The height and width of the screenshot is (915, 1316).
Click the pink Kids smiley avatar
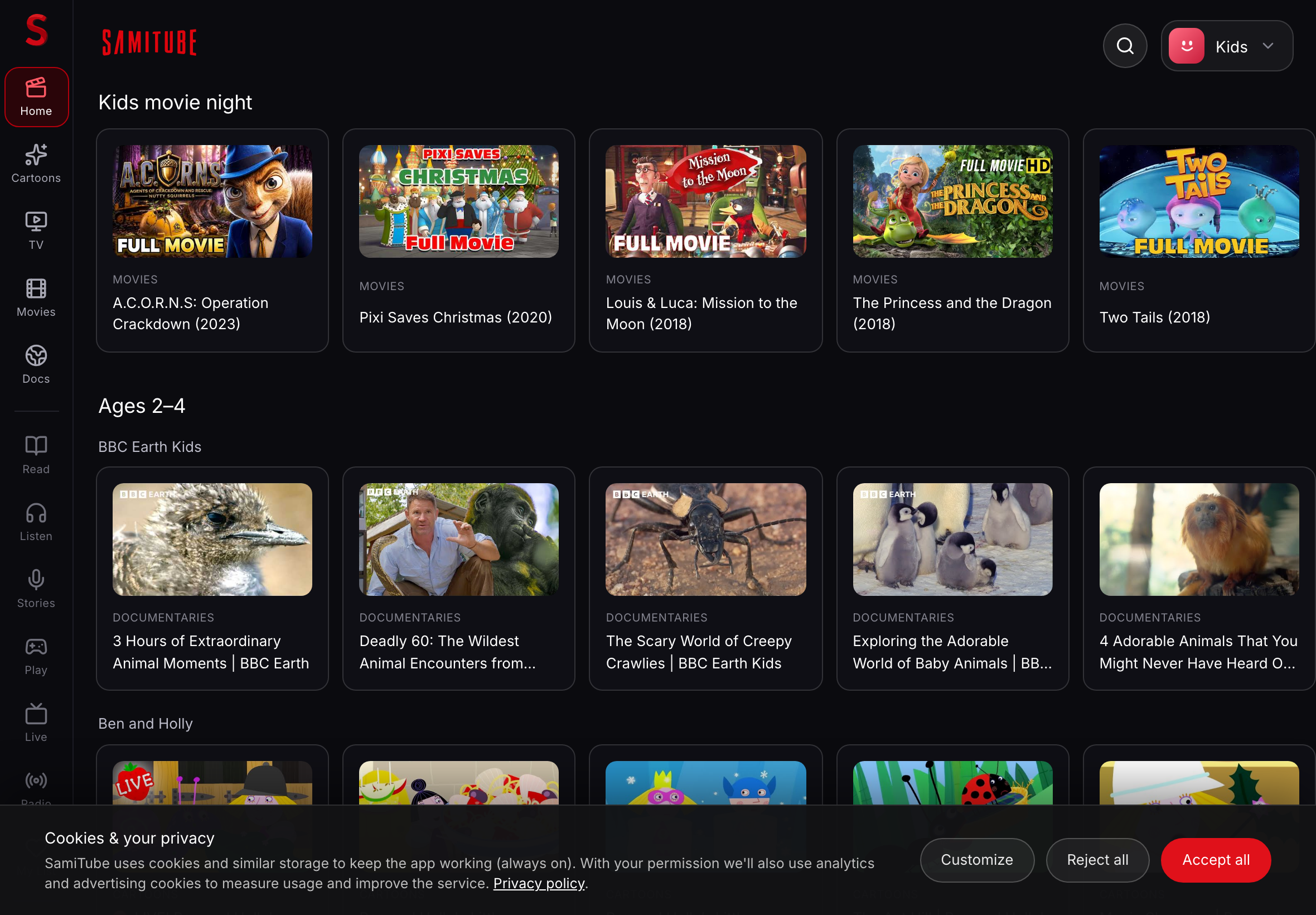tap(1186, 46)
